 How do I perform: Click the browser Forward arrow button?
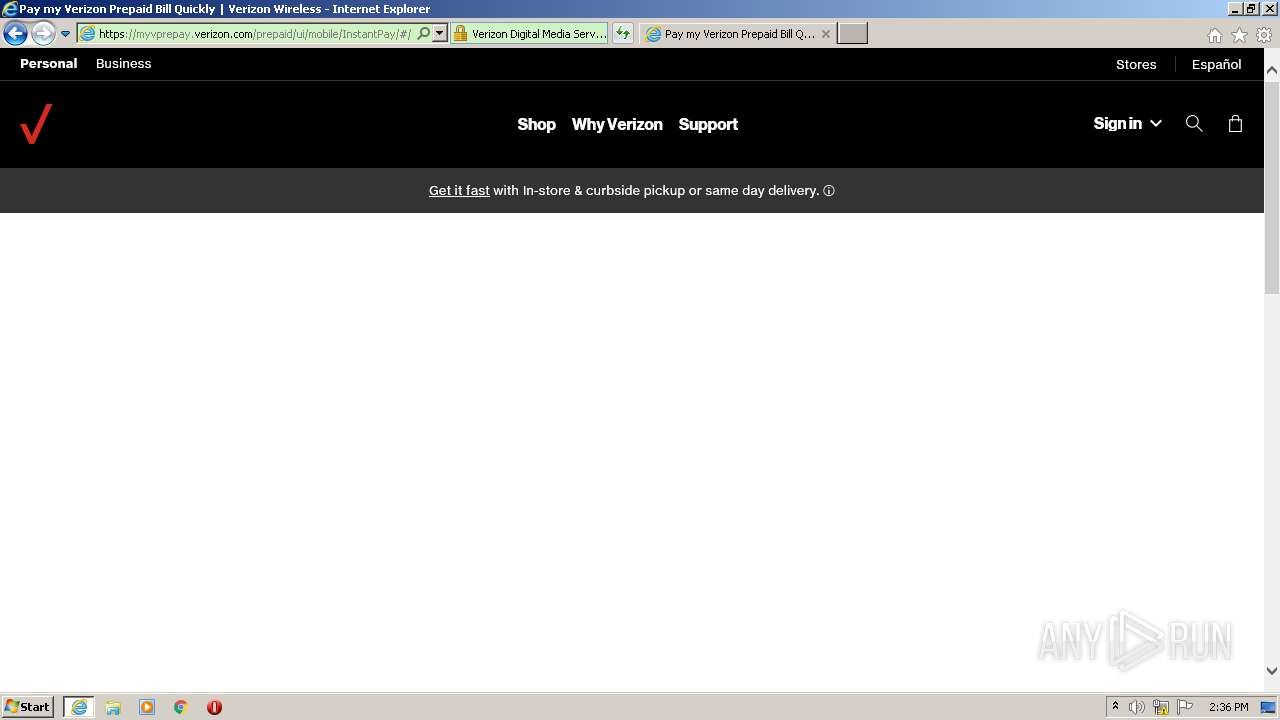[43, 34]
